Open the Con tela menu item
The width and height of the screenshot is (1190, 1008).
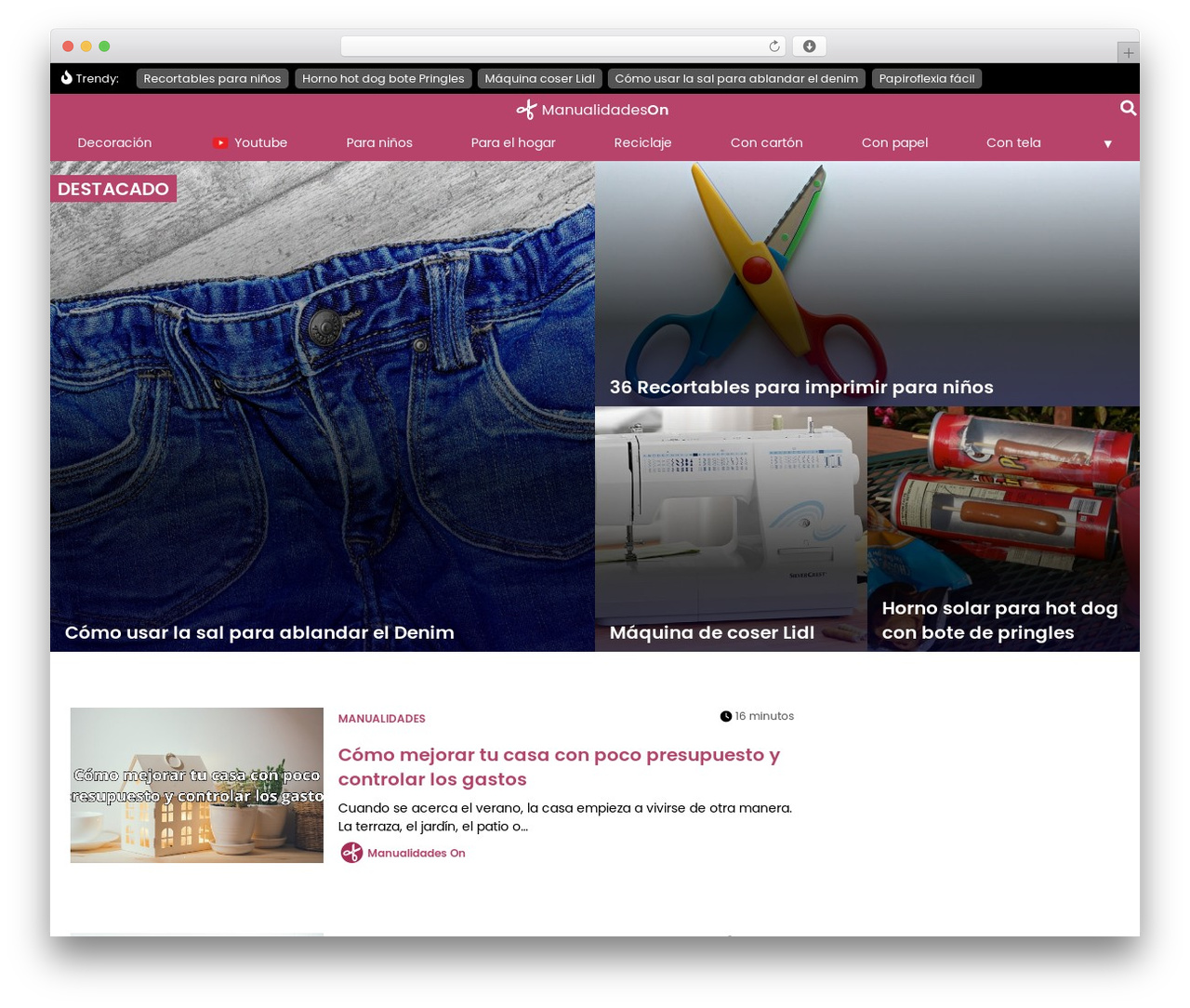click(1013, 142)
